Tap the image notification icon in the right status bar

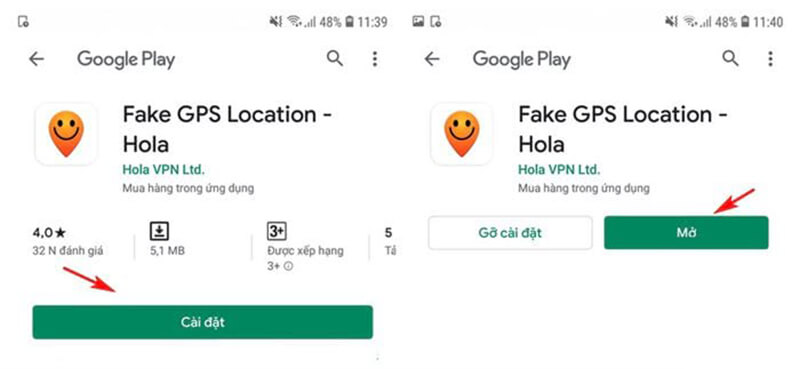tap(418, 21)
